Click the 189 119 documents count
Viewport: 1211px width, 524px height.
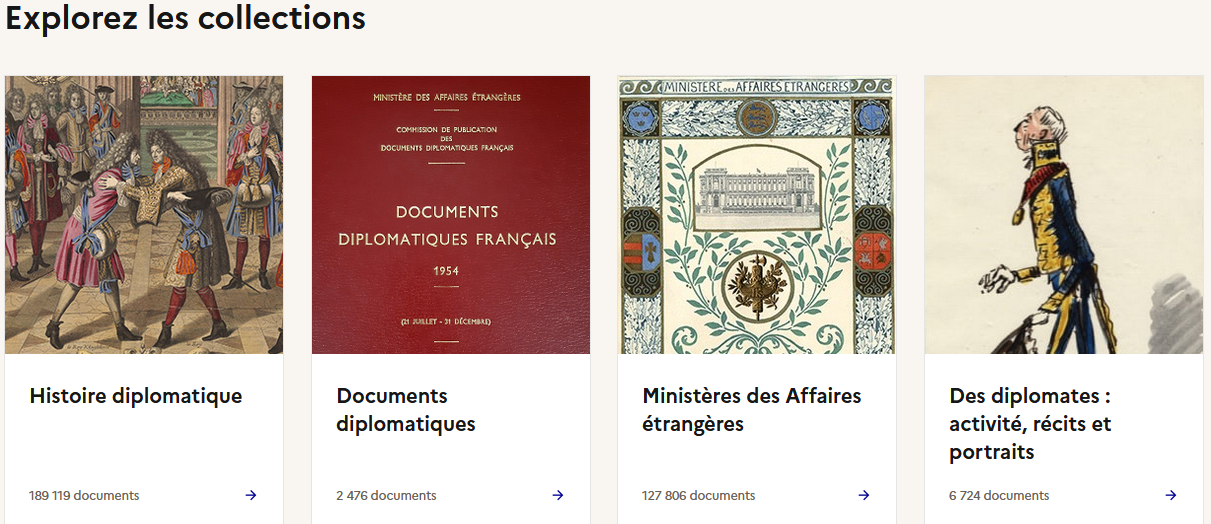[84, 496]
